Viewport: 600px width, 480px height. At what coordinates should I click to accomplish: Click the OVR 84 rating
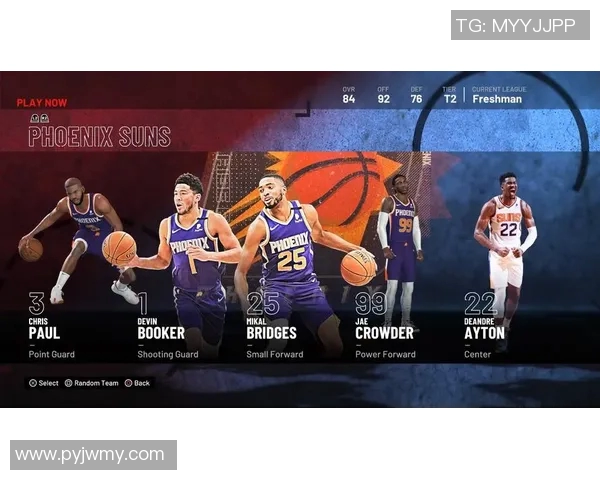point(349,95)
